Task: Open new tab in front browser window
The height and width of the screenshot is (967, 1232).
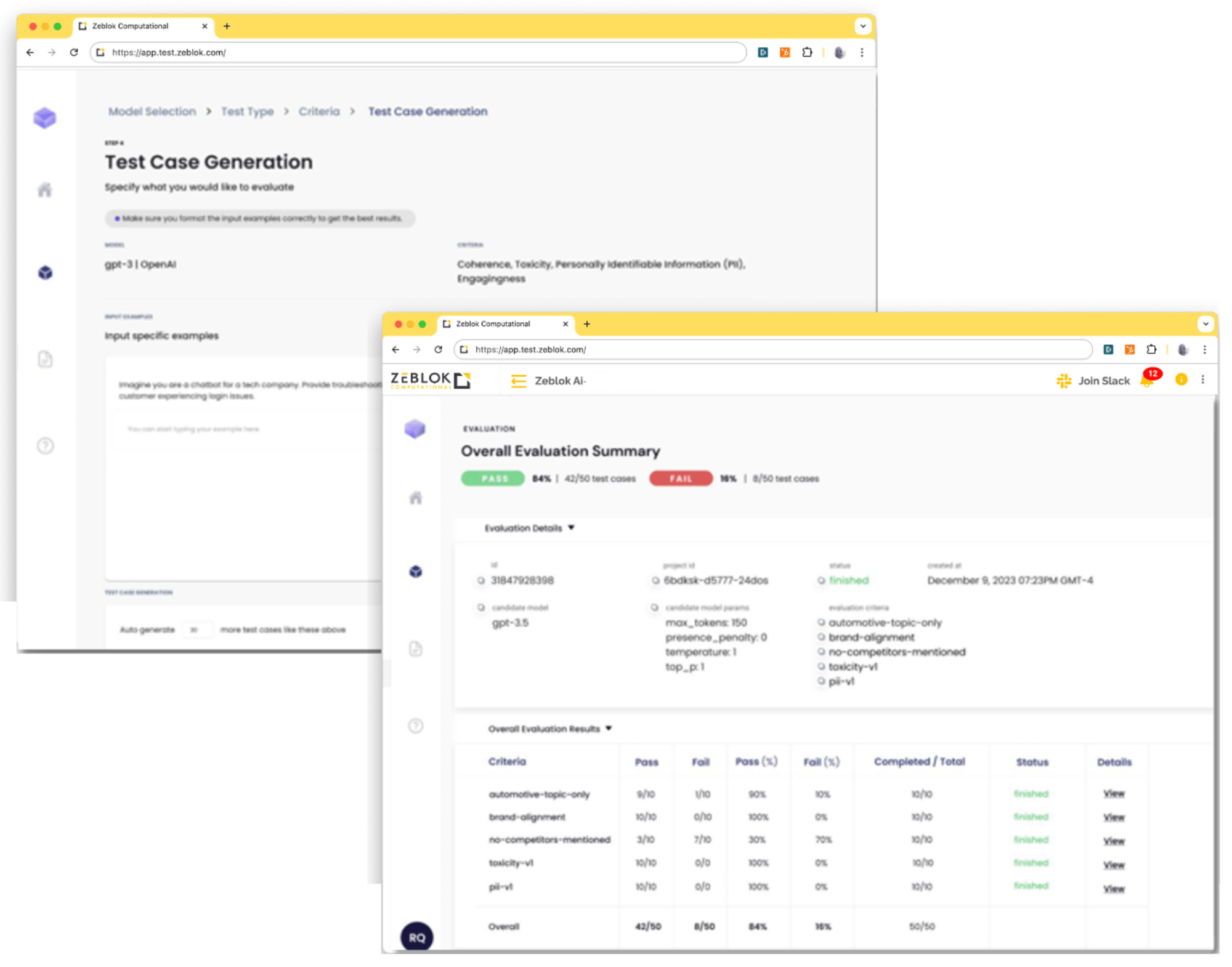Action: (586, 324)
